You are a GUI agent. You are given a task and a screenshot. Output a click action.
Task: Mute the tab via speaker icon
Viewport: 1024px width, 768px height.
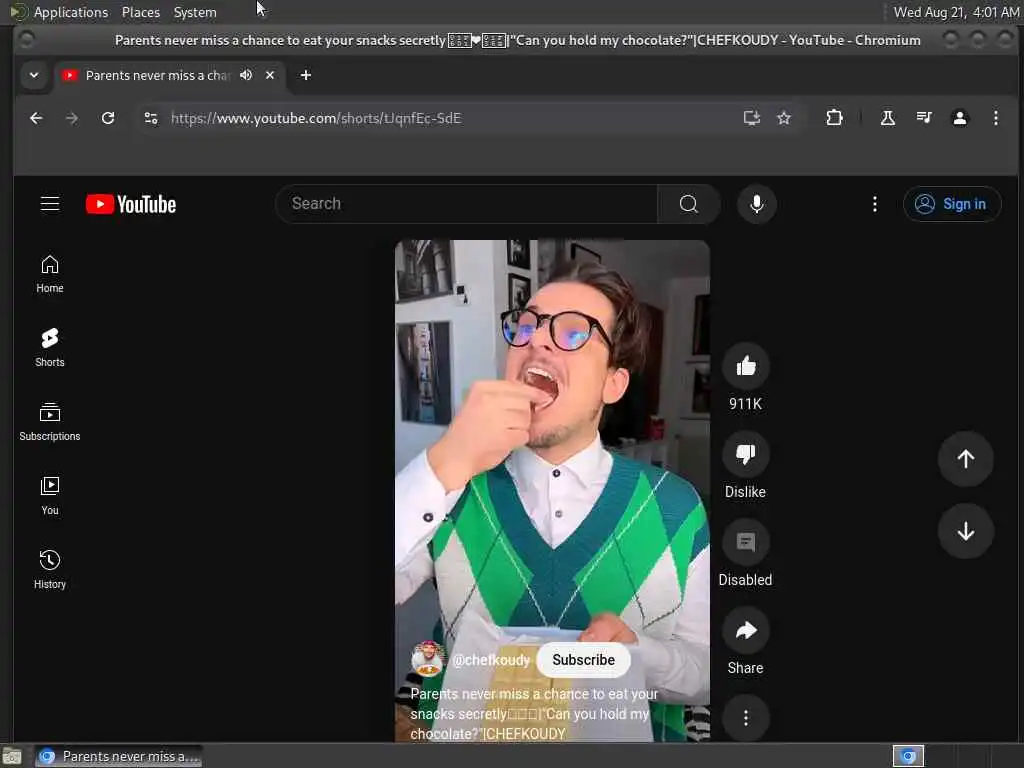(x=246, y=75)
